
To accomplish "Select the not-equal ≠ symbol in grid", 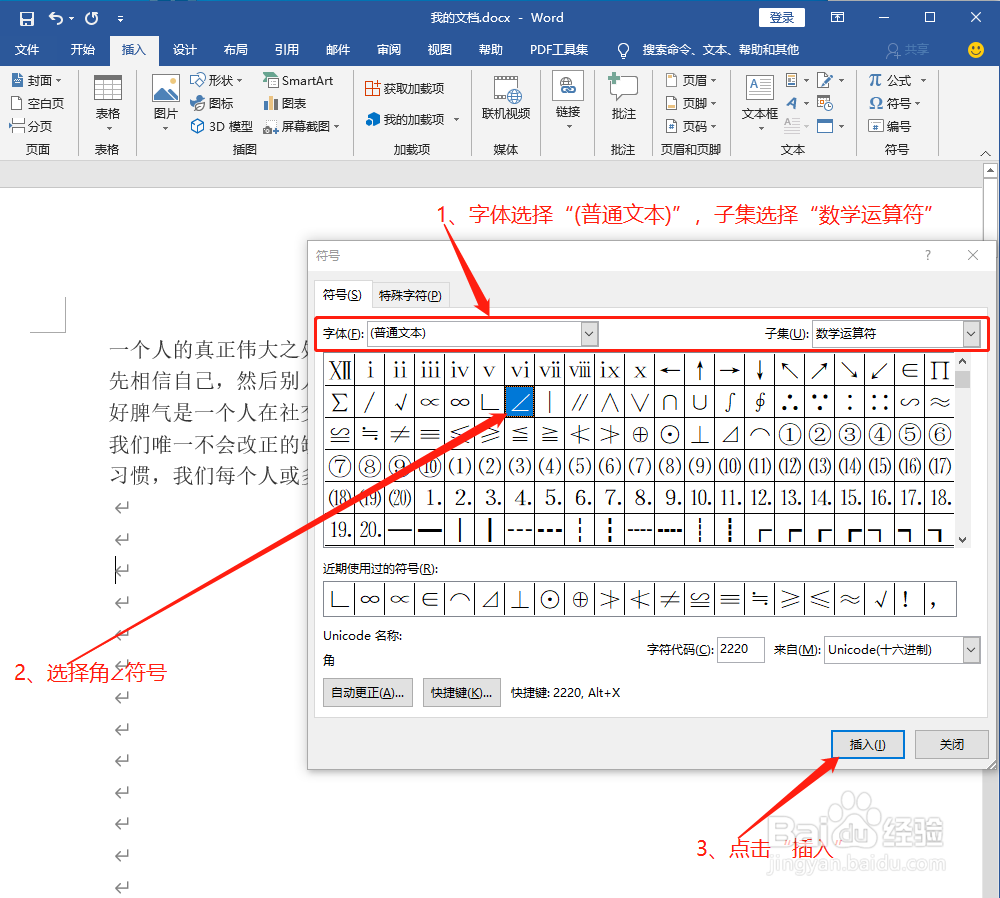I will pos(399,434).
